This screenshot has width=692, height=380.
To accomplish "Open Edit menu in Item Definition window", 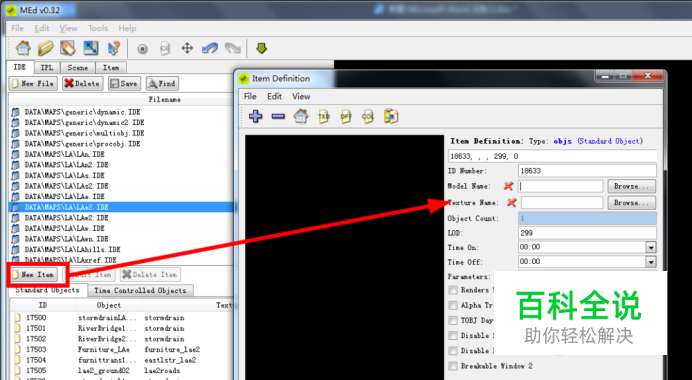I will coord(274,96).
